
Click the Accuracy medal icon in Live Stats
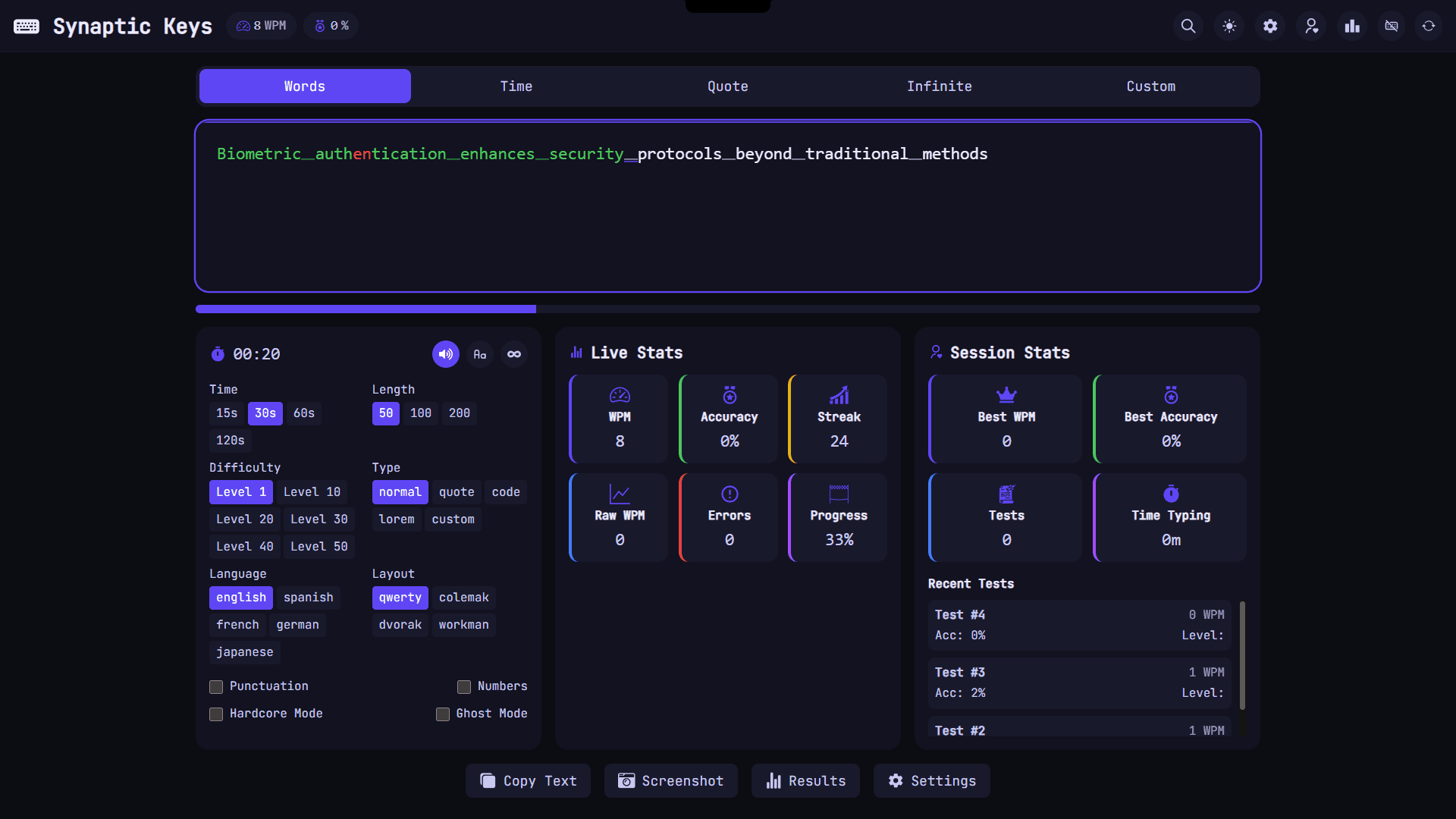[730, 395]
